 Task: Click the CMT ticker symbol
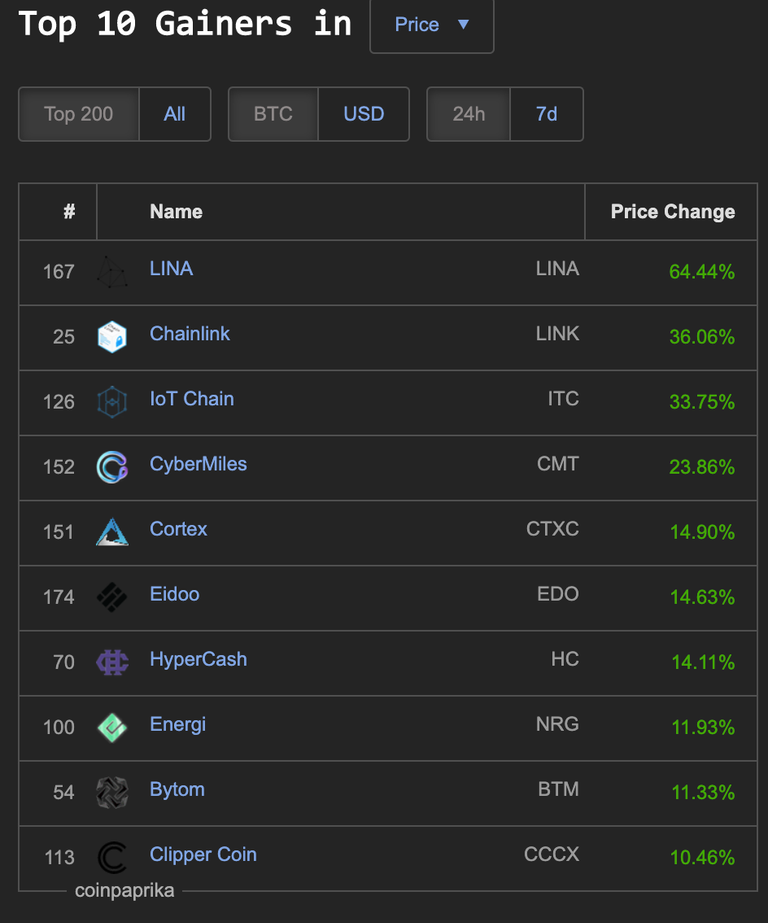558,464
